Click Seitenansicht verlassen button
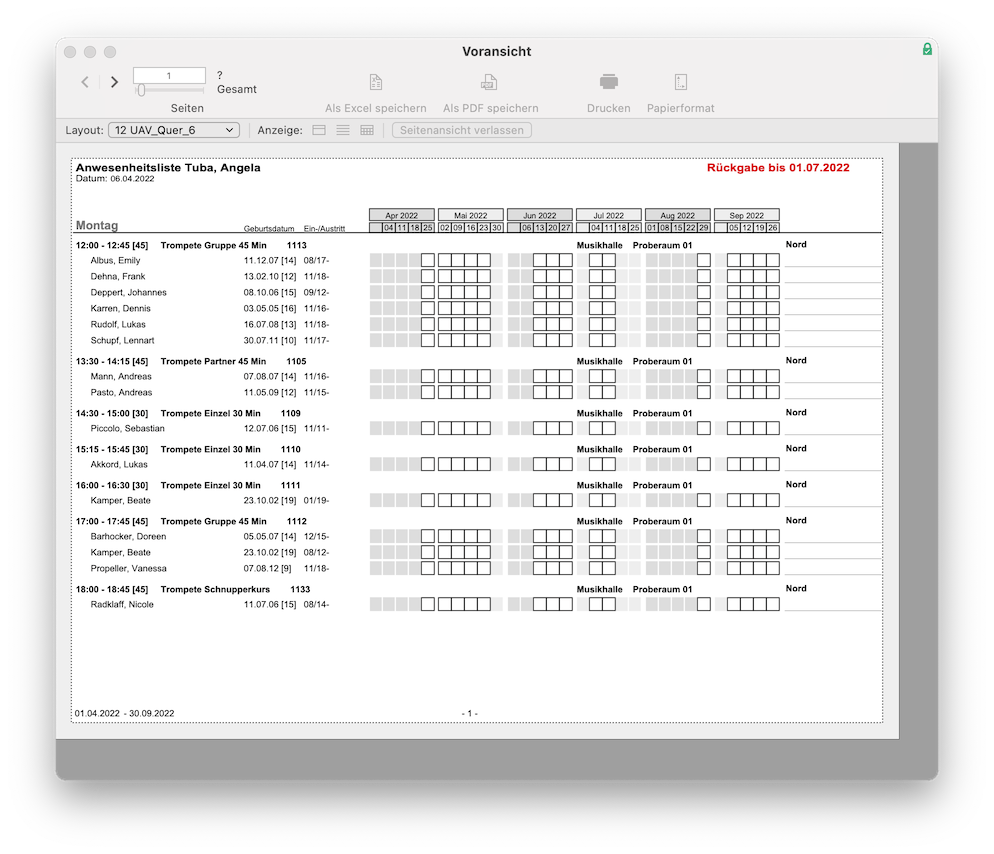This screenshot has height=854, width=994. 462,130
